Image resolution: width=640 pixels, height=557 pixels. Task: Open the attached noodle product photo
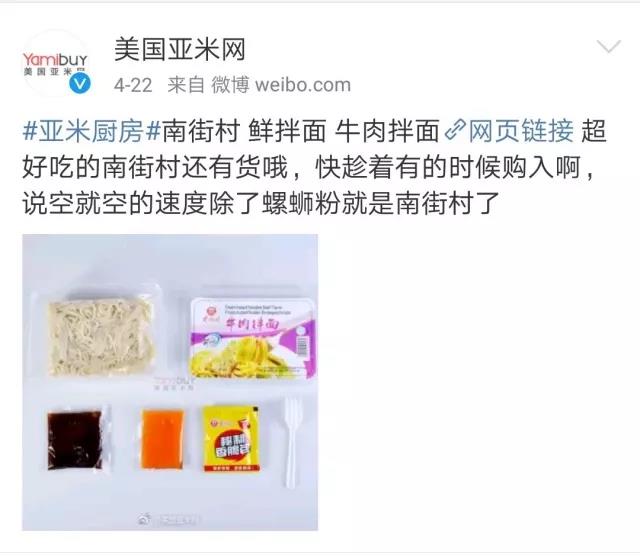[170, 382]
